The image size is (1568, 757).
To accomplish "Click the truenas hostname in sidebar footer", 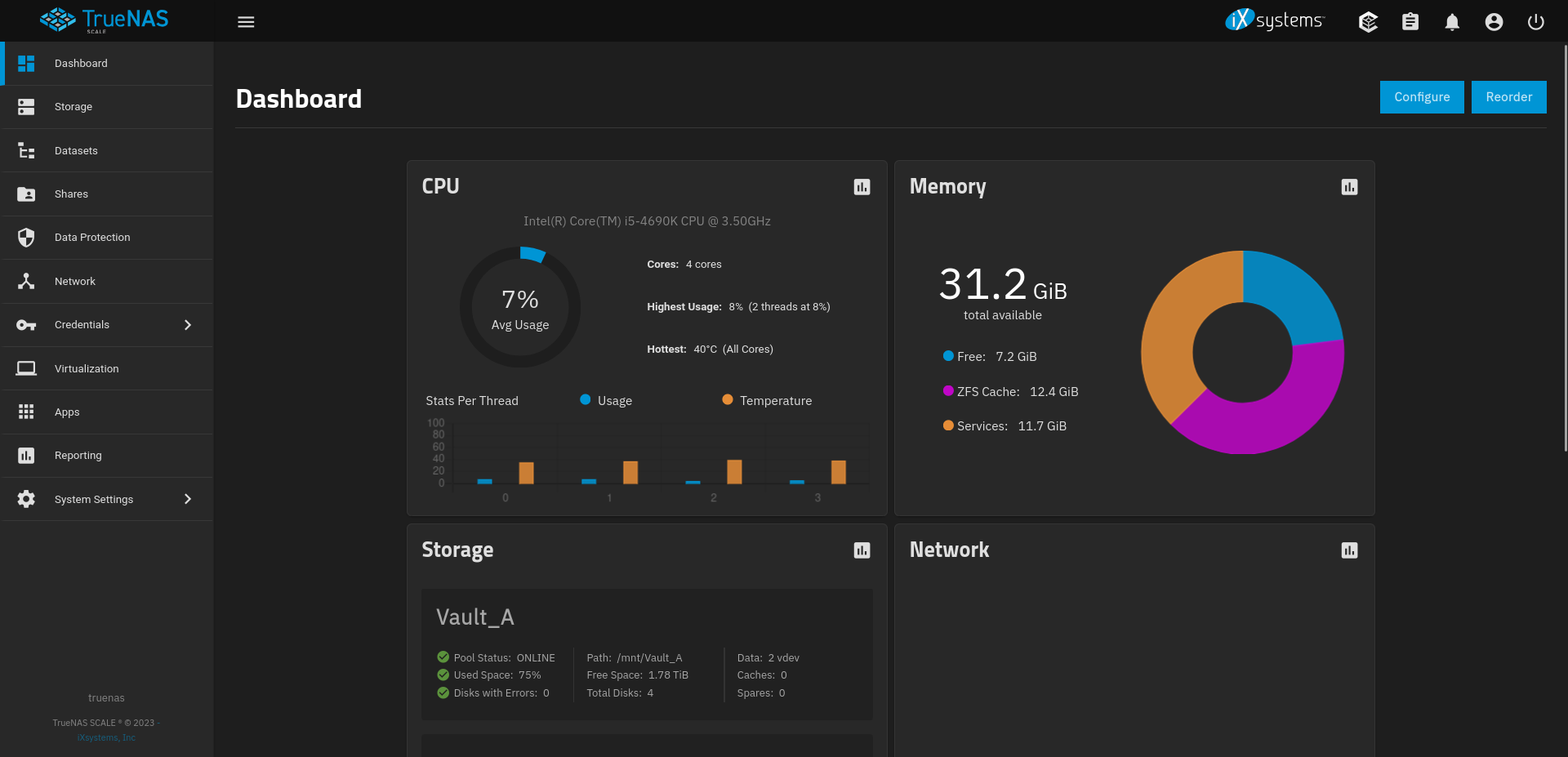I will pos(106,698).
